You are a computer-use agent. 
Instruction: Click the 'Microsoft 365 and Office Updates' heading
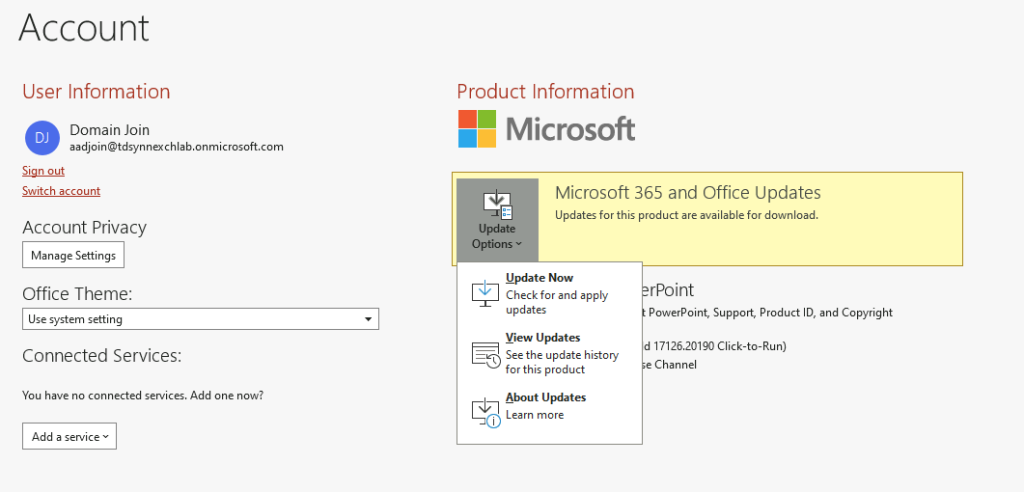point(688,193)
